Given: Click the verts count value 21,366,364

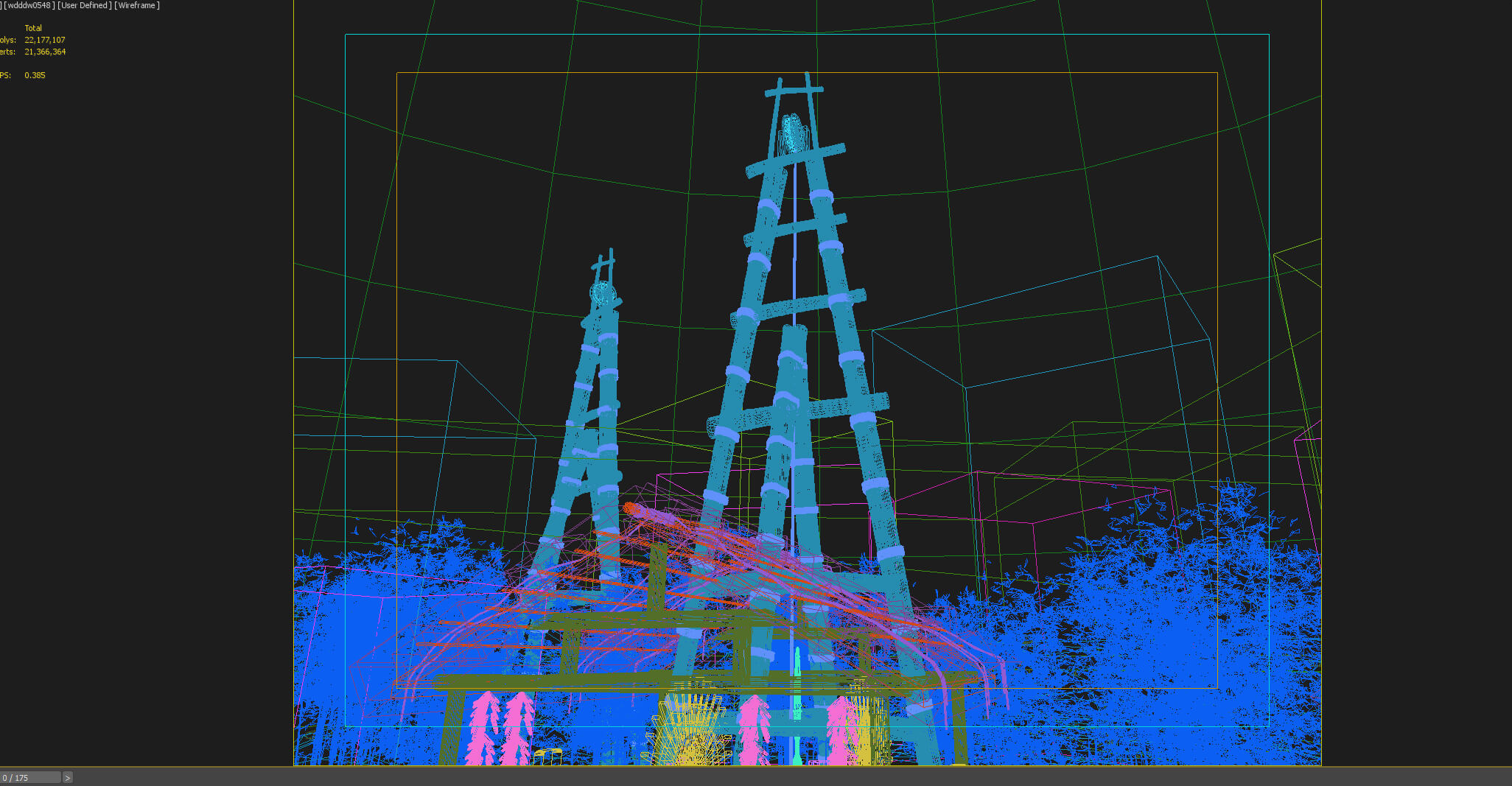Looking at the screenshot, I should 45,52.
